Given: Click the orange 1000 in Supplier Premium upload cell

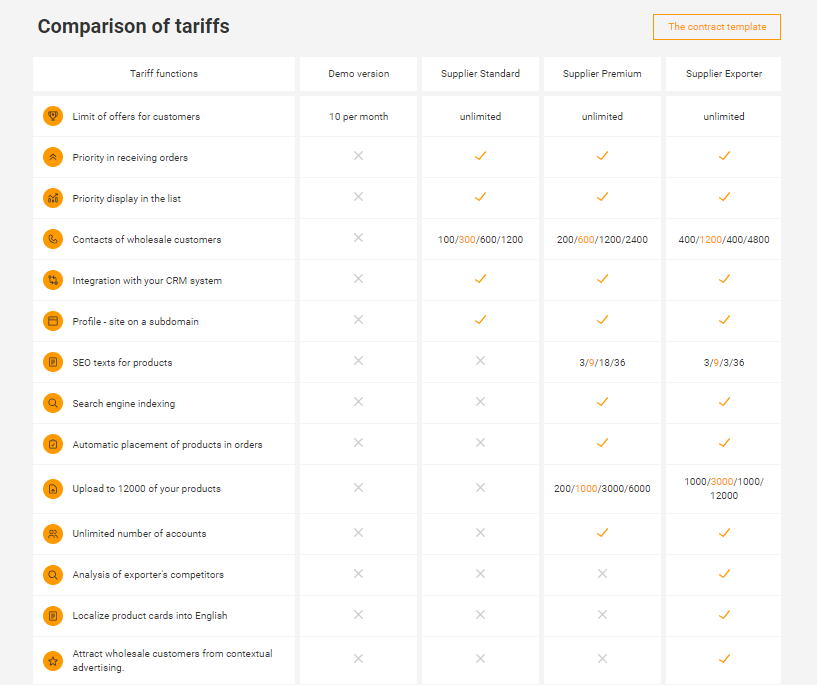Looking at the screenshot, I should point(586,489).
